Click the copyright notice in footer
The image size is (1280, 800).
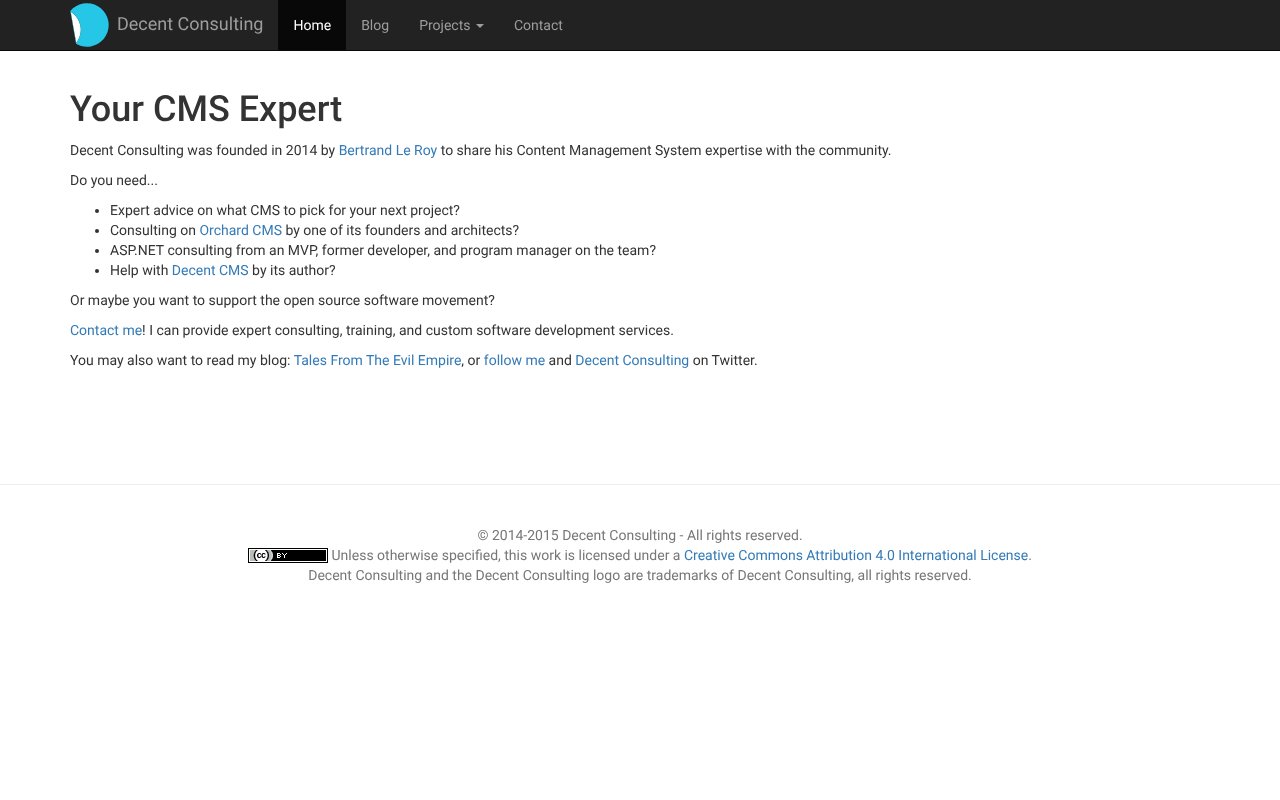tap(639, 535)
